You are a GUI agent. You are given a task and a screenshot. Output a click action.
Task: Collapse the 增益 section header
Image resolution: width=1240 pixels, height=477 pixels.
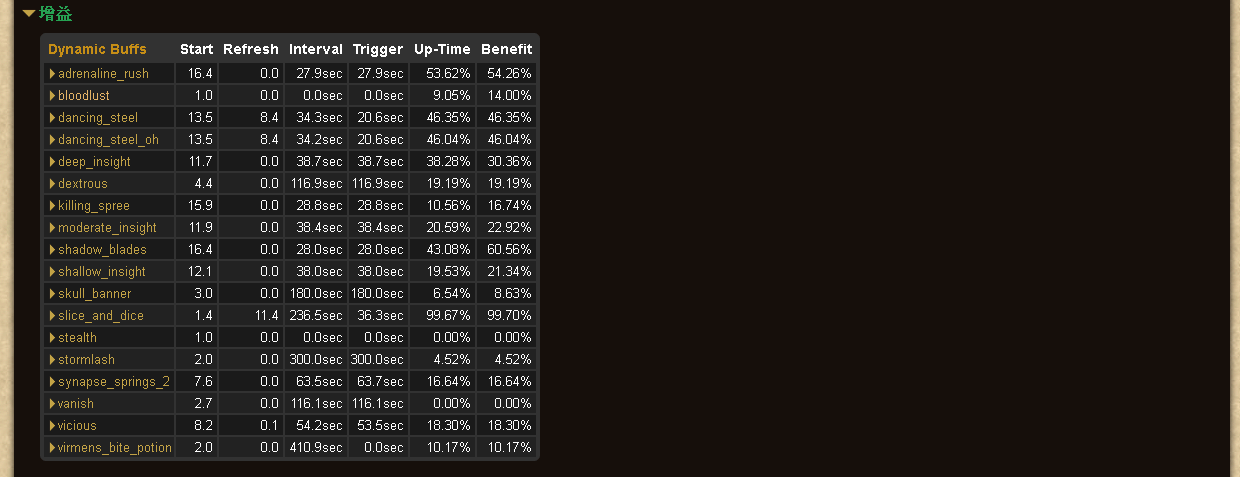48,14
